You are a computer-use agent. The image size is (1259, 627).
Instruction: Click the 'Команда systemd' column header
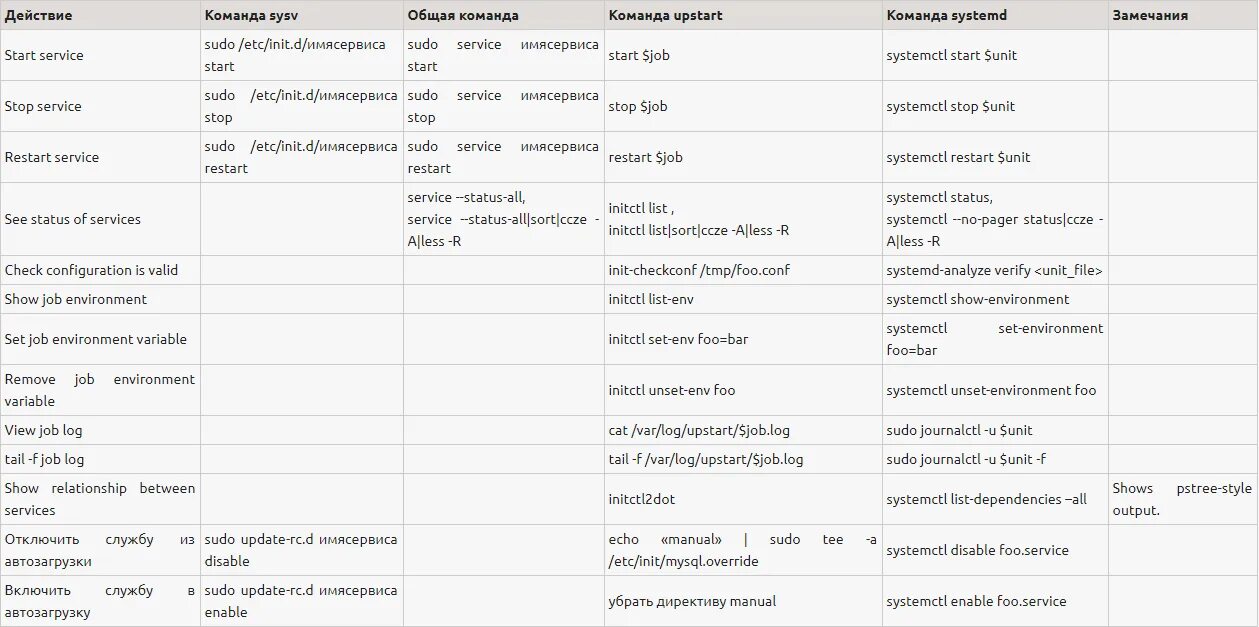(946, 16)
